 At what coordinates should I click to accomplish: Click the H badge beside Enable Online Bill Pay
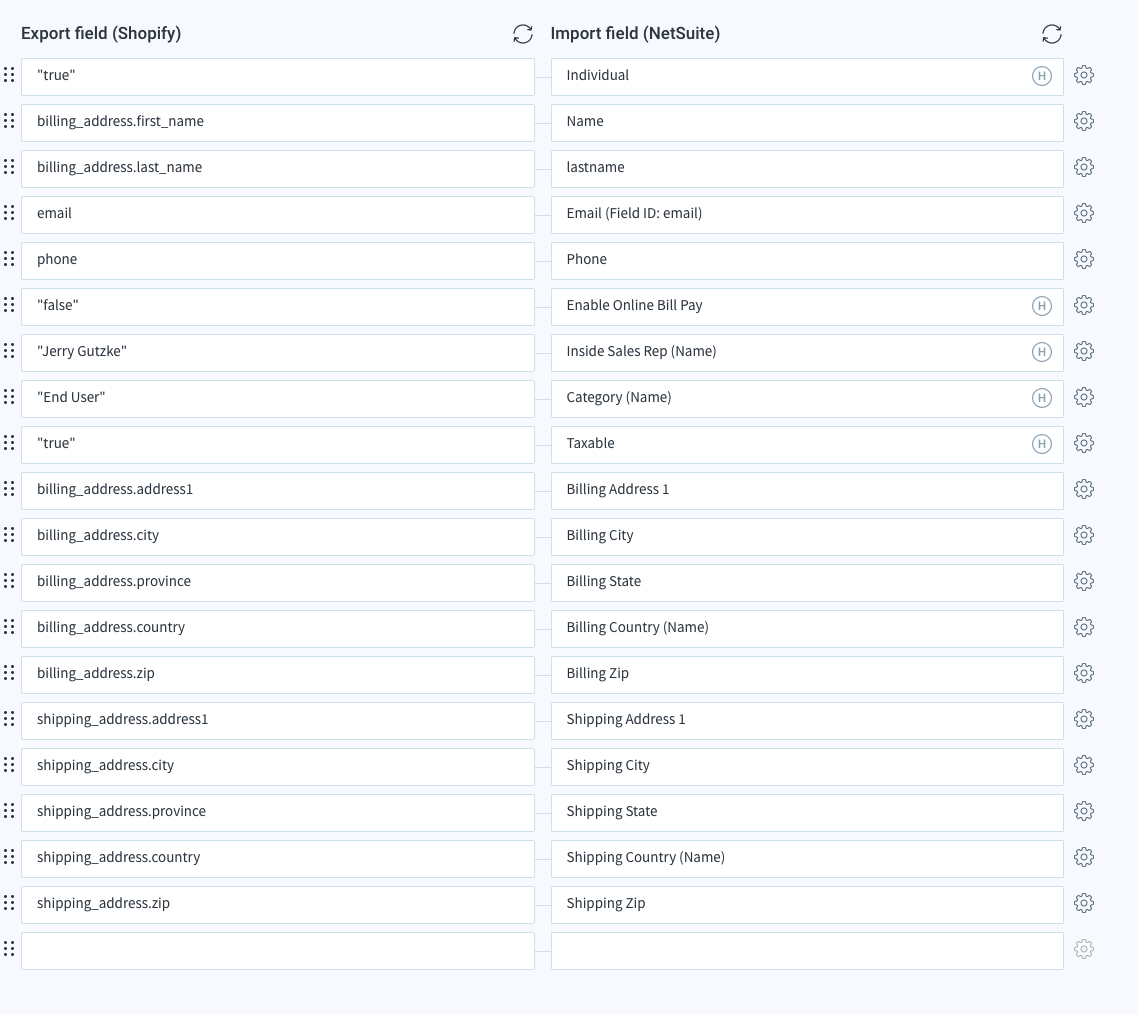pos(1041,305)
